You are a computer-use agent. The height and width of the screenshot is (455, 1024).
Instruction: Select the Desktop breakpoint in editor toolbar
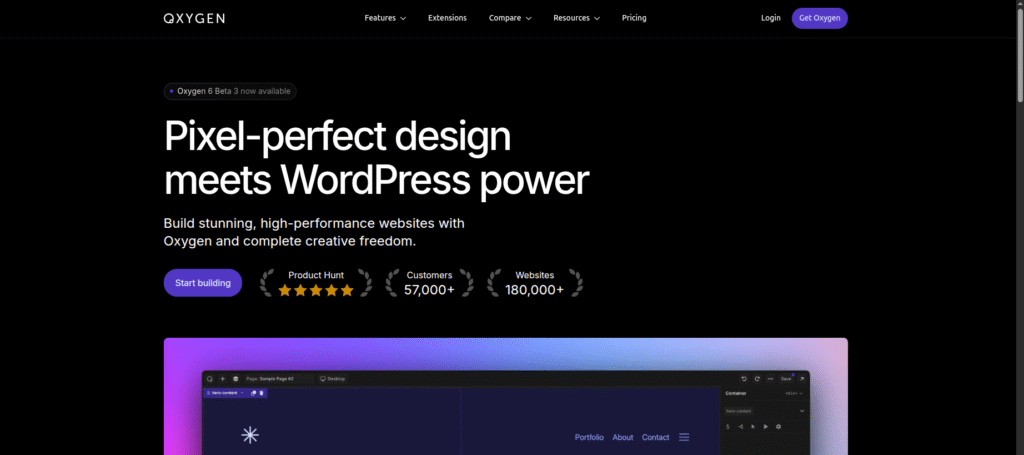click(x=332, y=379)
